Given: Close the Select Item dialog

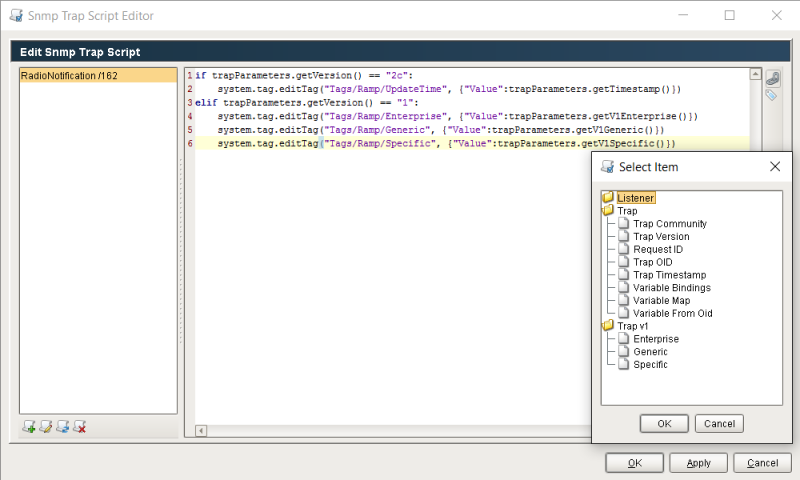Looking at the screenshot, I should (x=774, y=167).
